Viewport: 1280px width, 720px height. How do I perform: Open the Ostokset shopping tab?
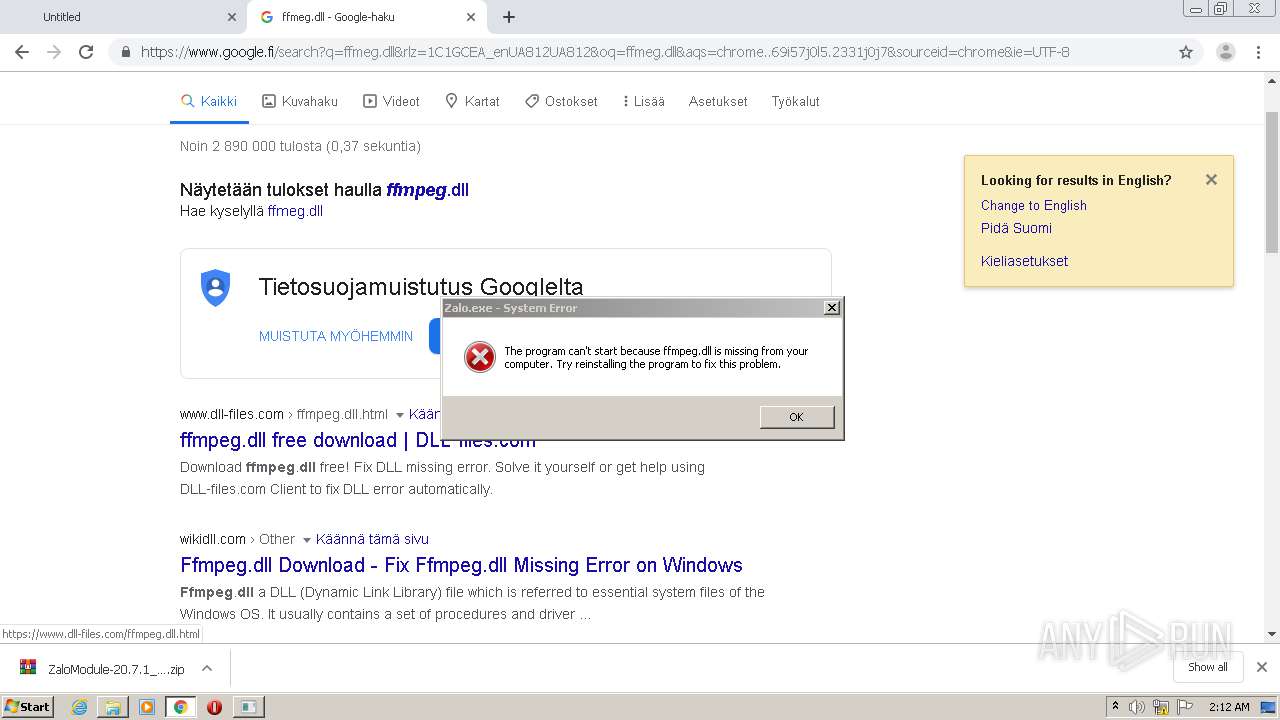[561, 101]
